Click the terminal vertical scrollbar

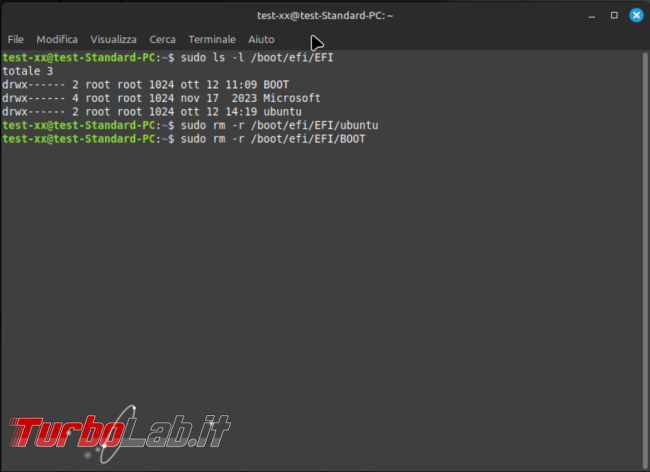point(645,259)
